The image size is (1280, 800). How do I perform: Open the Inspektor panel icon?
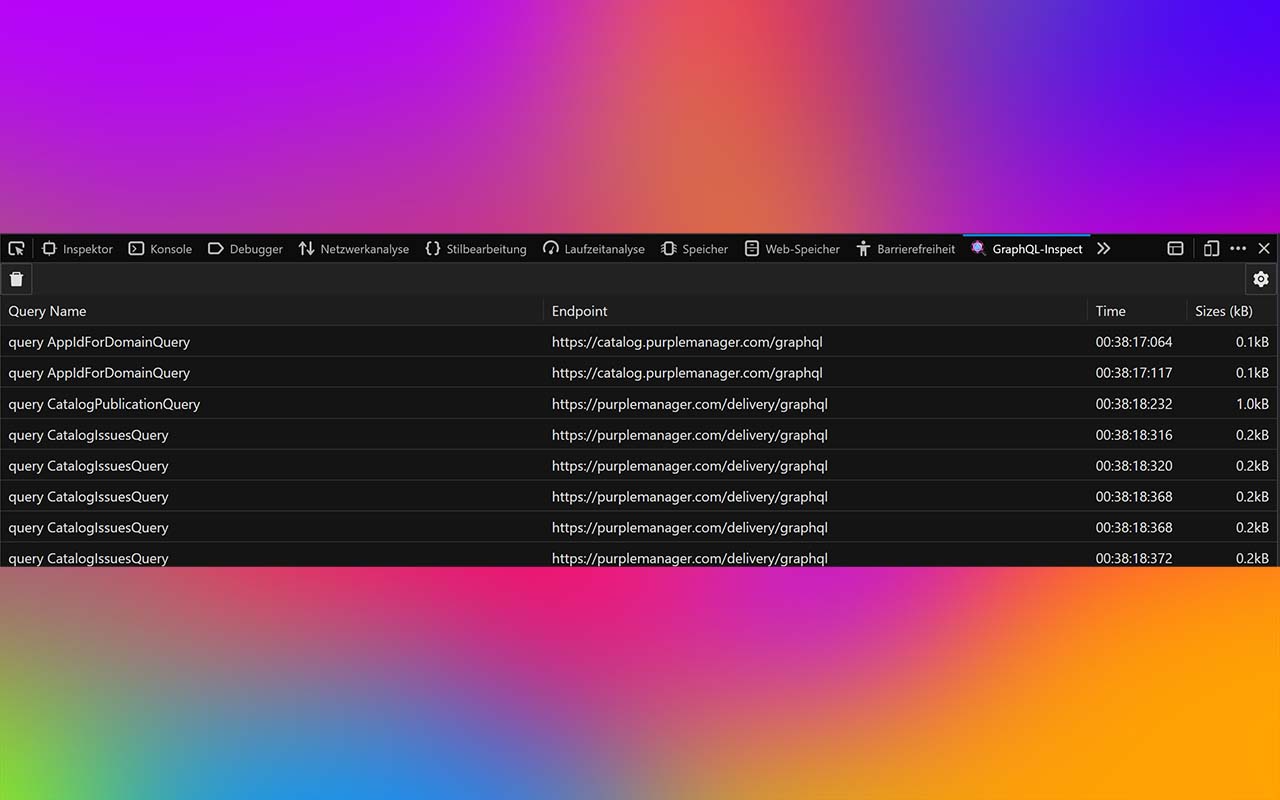(x=77, y=248)
